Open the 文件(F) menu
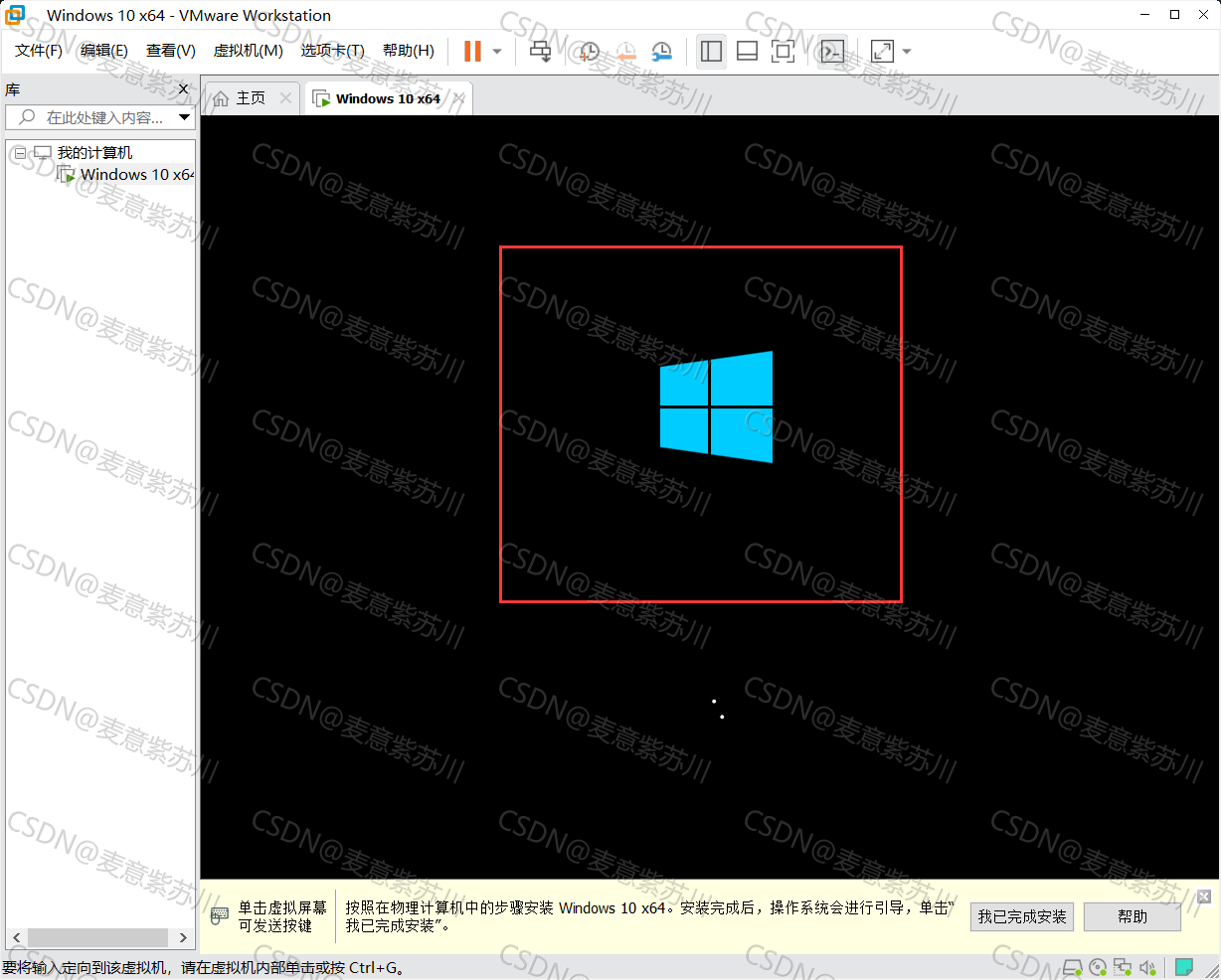The width and height of the screenshot is (1221, 980). coord(39,51)
